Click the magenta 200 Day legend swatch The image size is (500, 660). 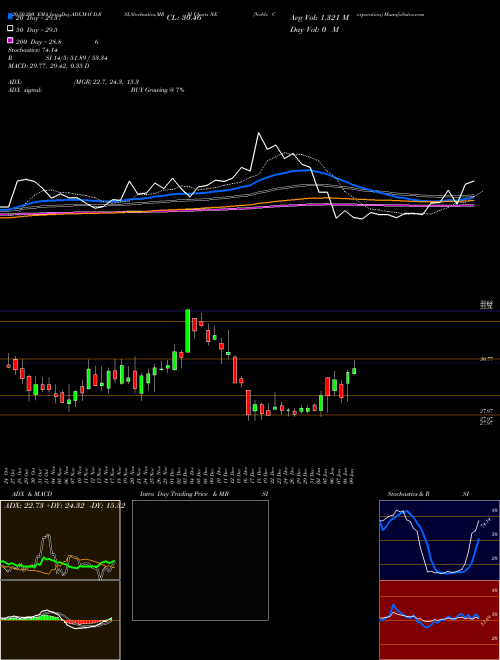pyautogui.click(x=10, y=41)
